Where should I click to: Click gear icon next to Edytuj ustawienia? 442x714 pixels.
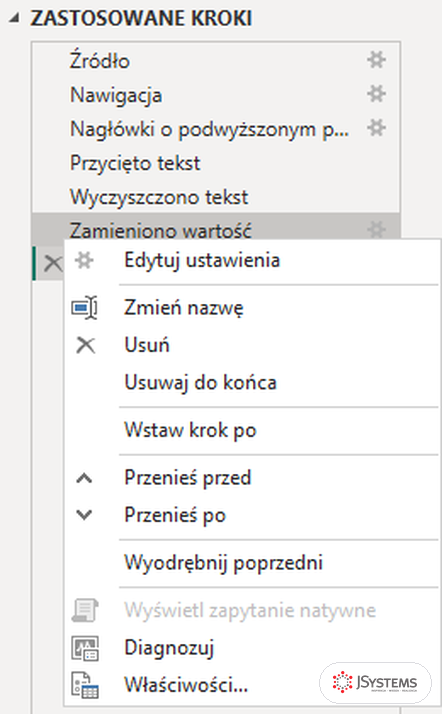point(85,260)
